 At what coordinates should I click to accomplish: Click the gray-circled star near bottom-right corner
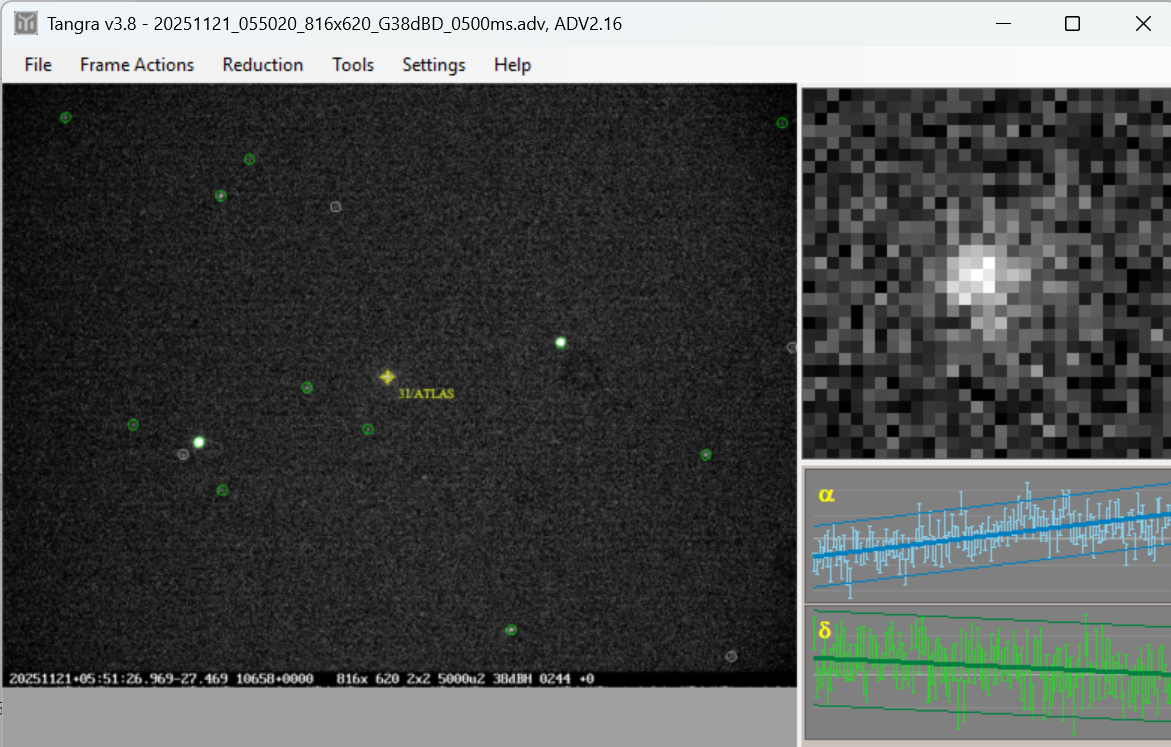click(x=731, y=656)
